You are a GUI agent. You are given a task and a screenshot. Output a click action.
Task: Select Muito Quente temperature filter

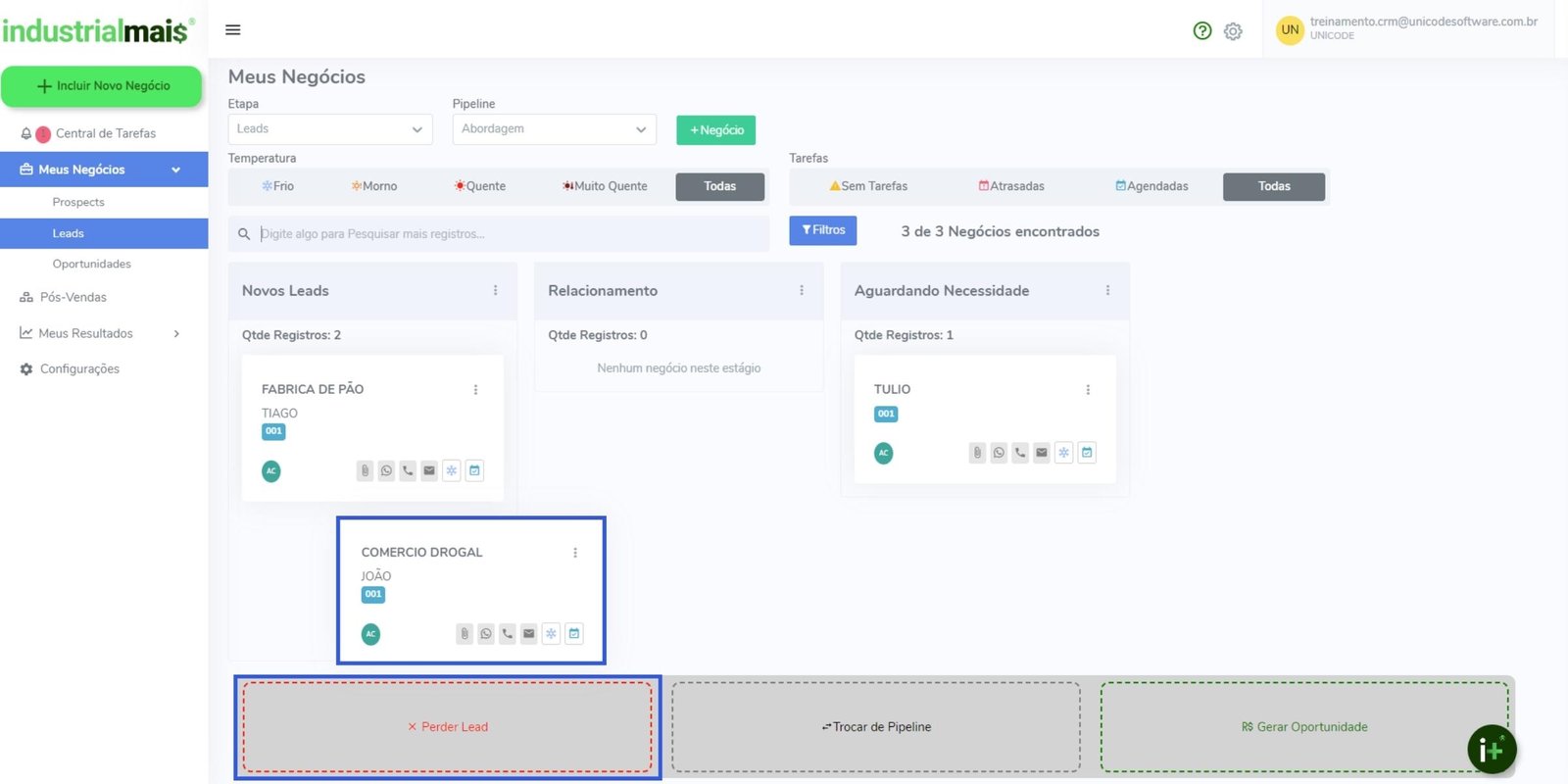tap(605, 186)
